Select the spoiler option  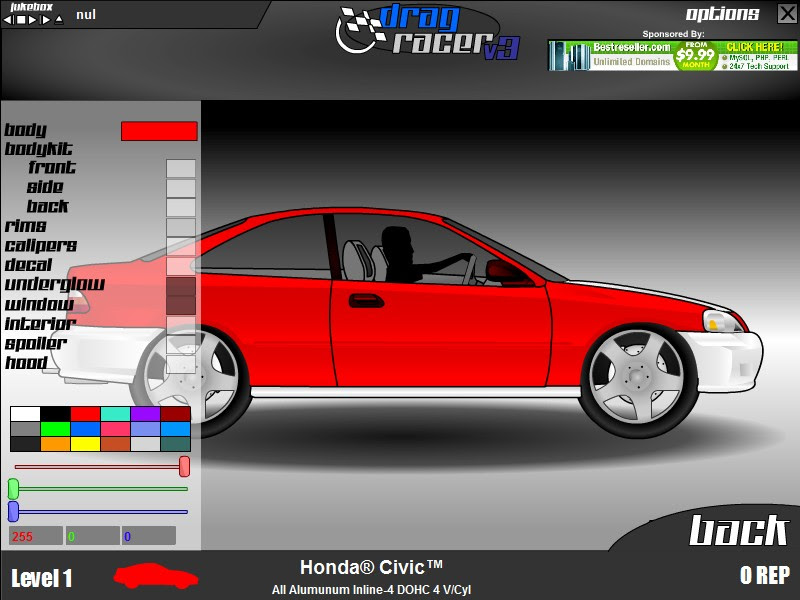[35, 343]
